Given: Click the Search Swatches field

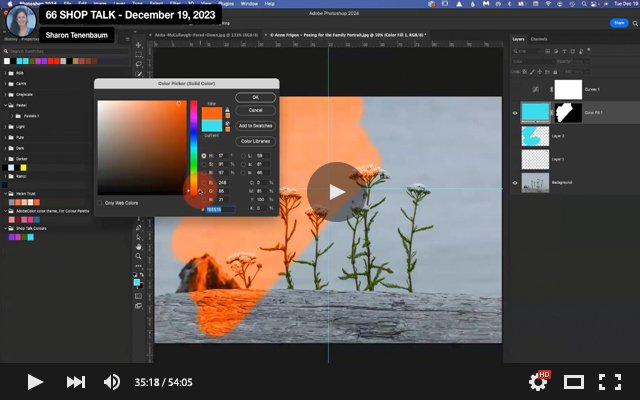Looking at the screenshot, I should pyautogui.click(x=65, y=51).
